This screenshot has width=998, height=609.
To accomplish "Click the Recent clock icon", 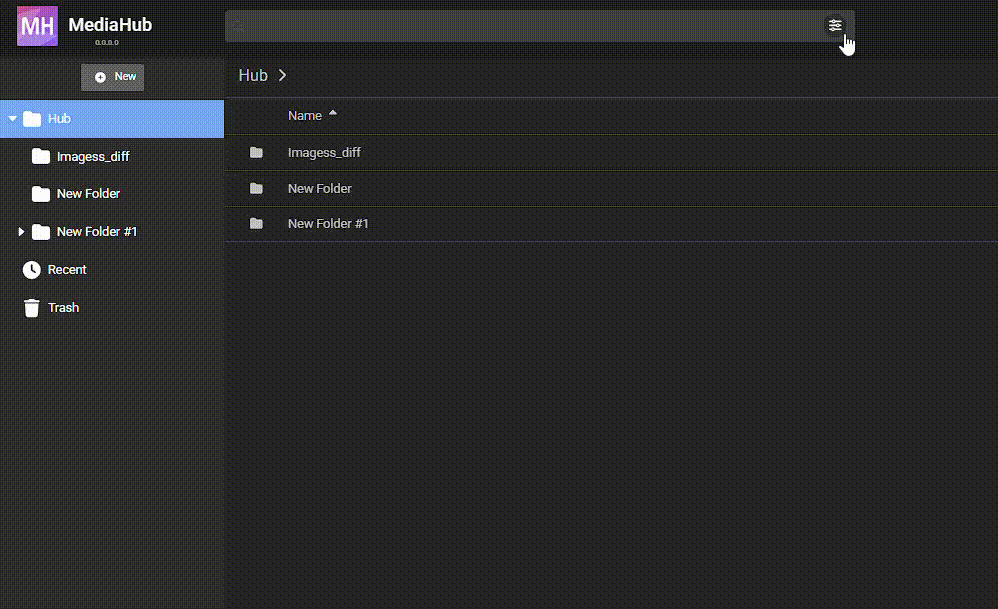I will (x=32, y=270).
